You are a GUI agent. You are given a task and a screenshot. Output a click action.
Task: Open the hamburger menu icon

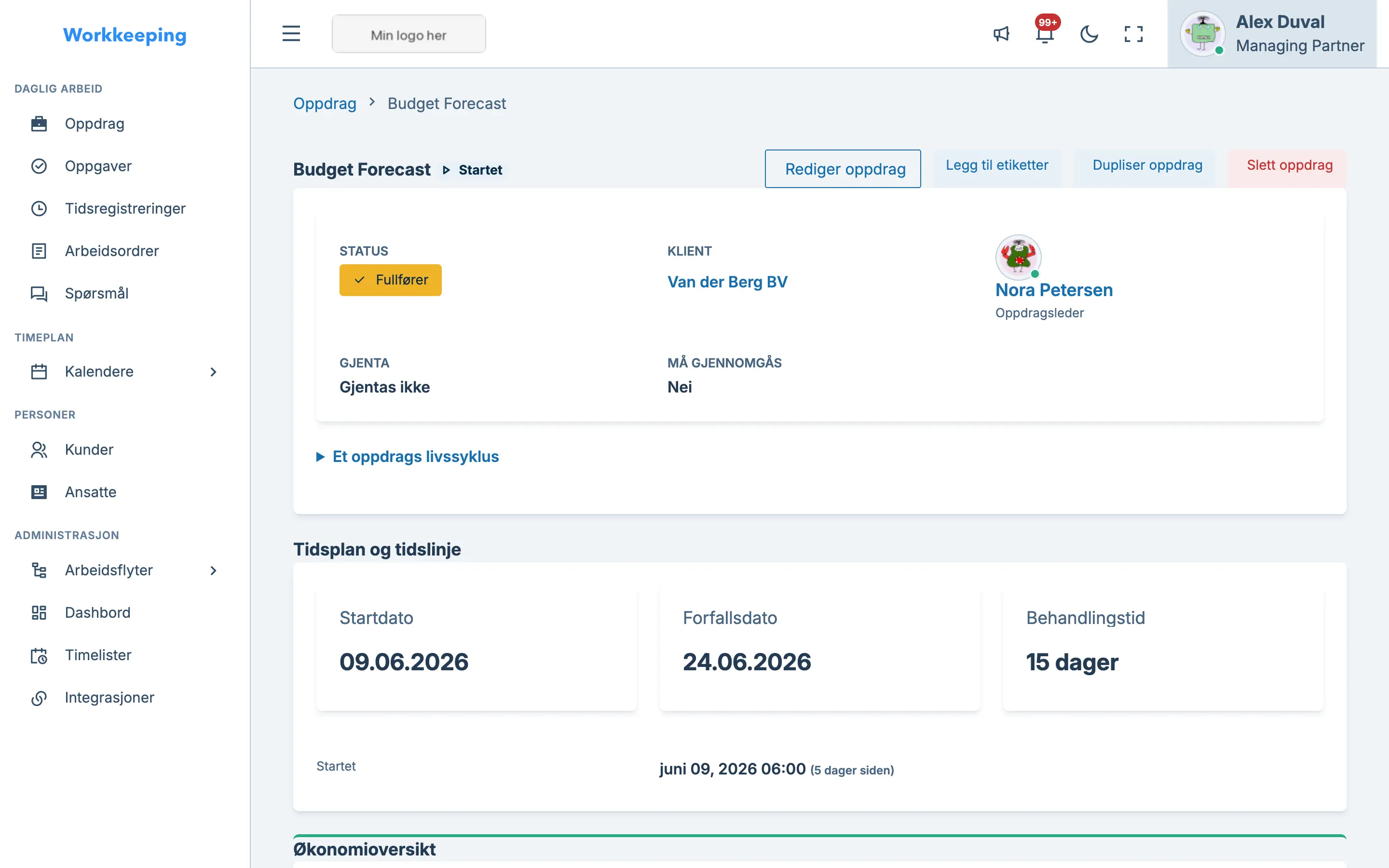(291, 34)
